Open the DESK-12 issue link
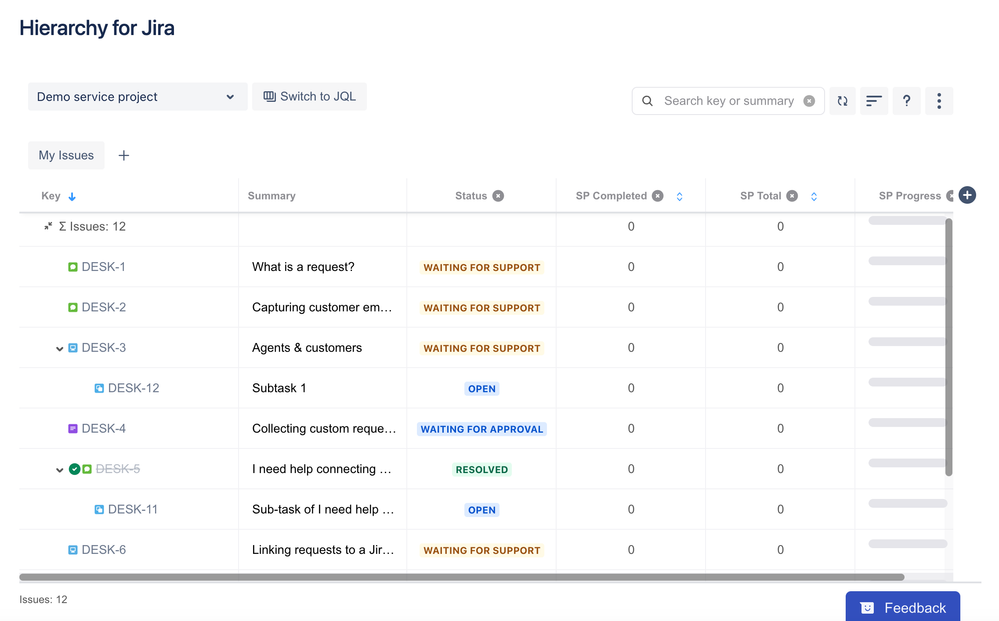 pos(133,388)
